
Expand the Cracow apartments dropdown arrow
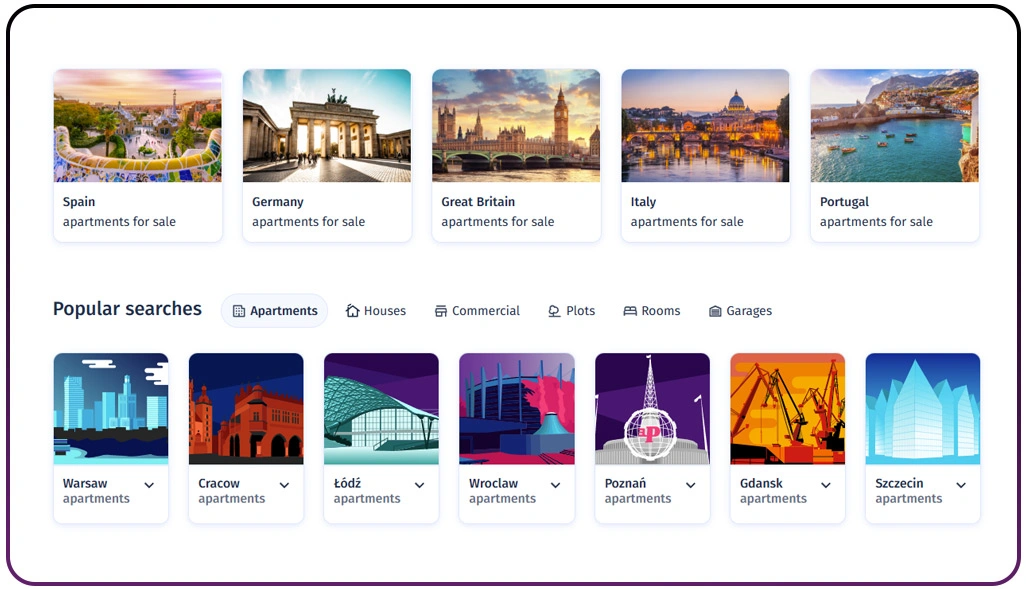point(284,485)
